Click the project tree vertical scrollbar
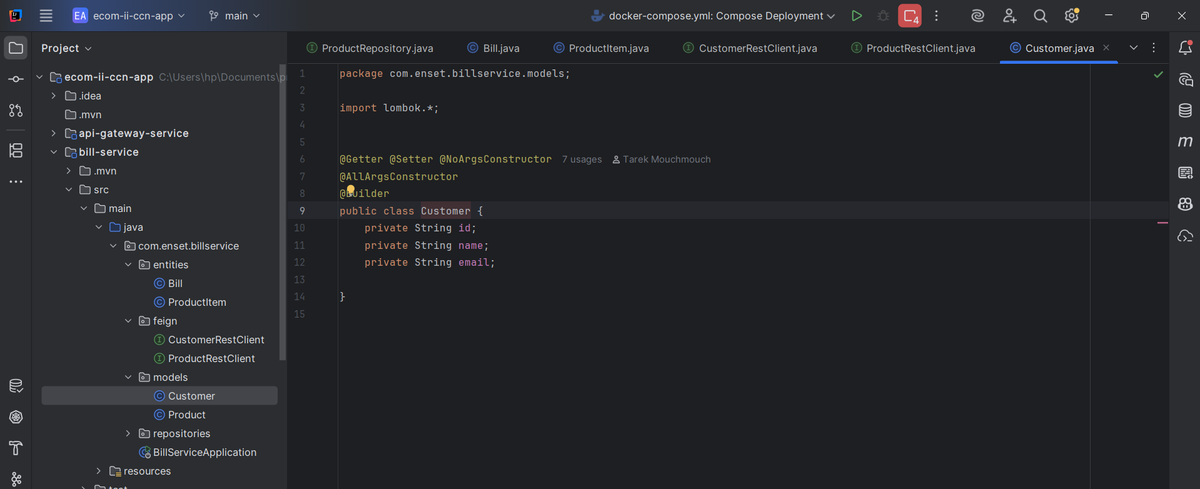The height and width of the screenshot is (489, 1200). (283, 213)
